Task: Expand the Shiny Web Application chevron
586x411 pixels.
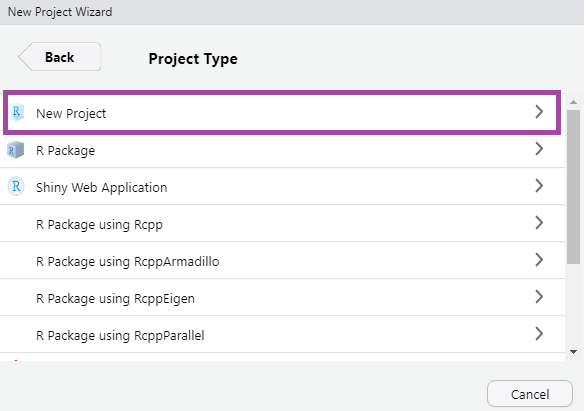Action: click(539, 186)
